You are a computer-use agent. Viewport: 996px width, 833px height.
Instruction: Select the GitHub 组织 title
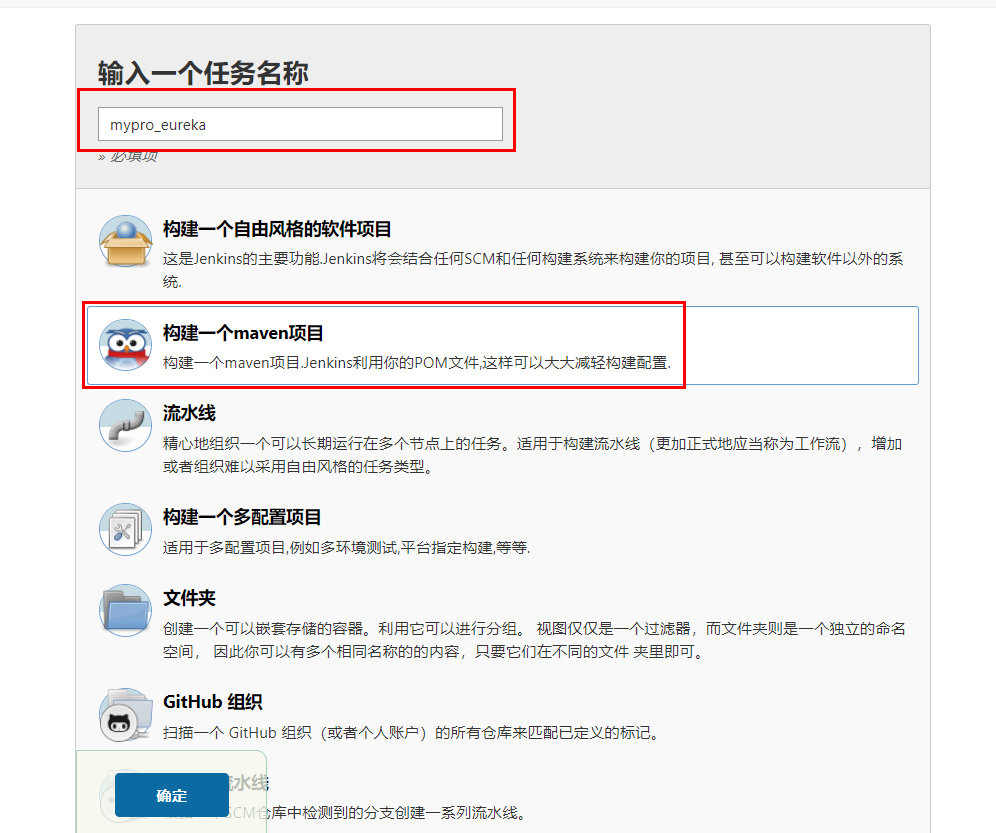click(x=213, y=702)
